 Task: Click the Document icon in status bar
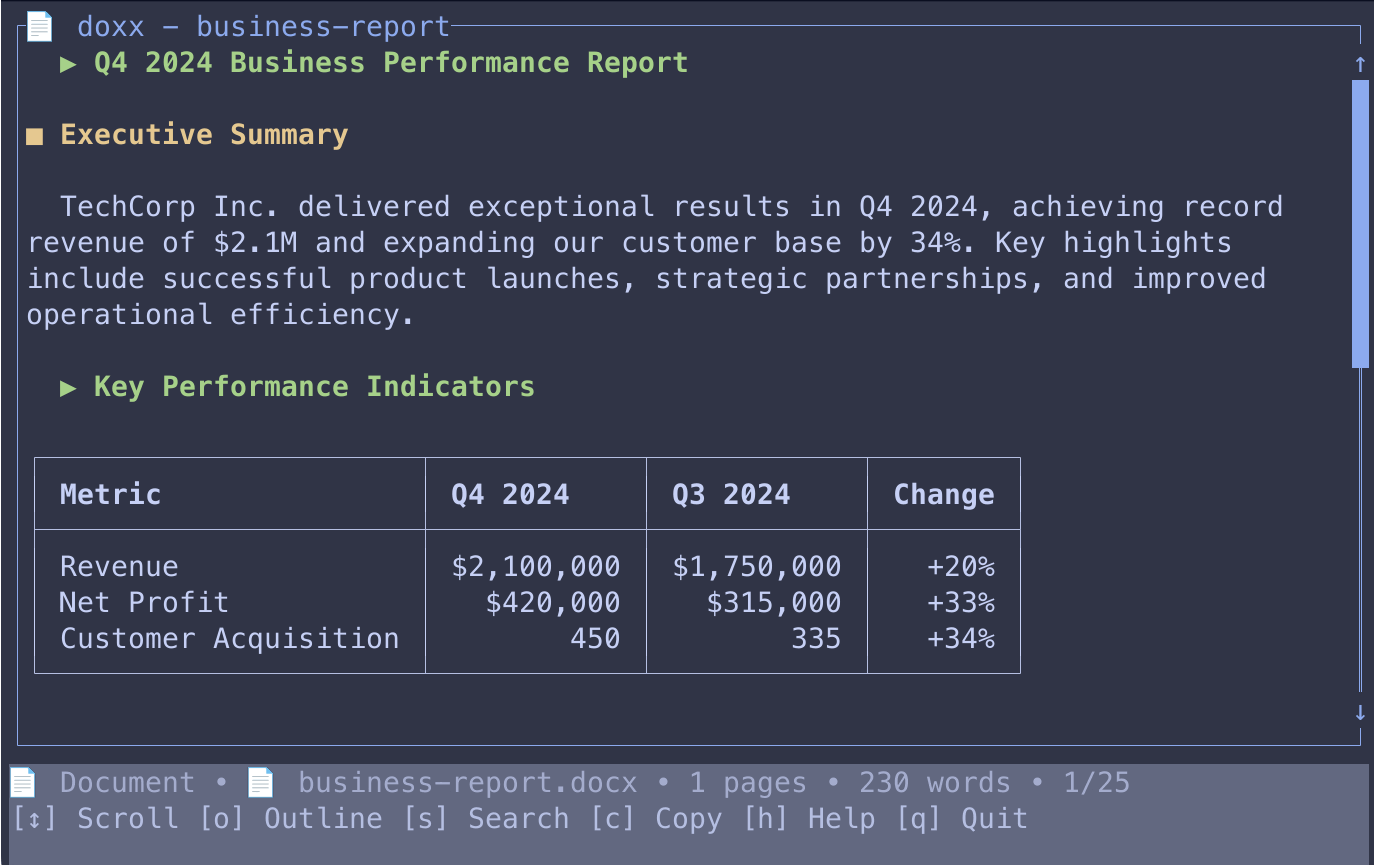pos(23,782)
